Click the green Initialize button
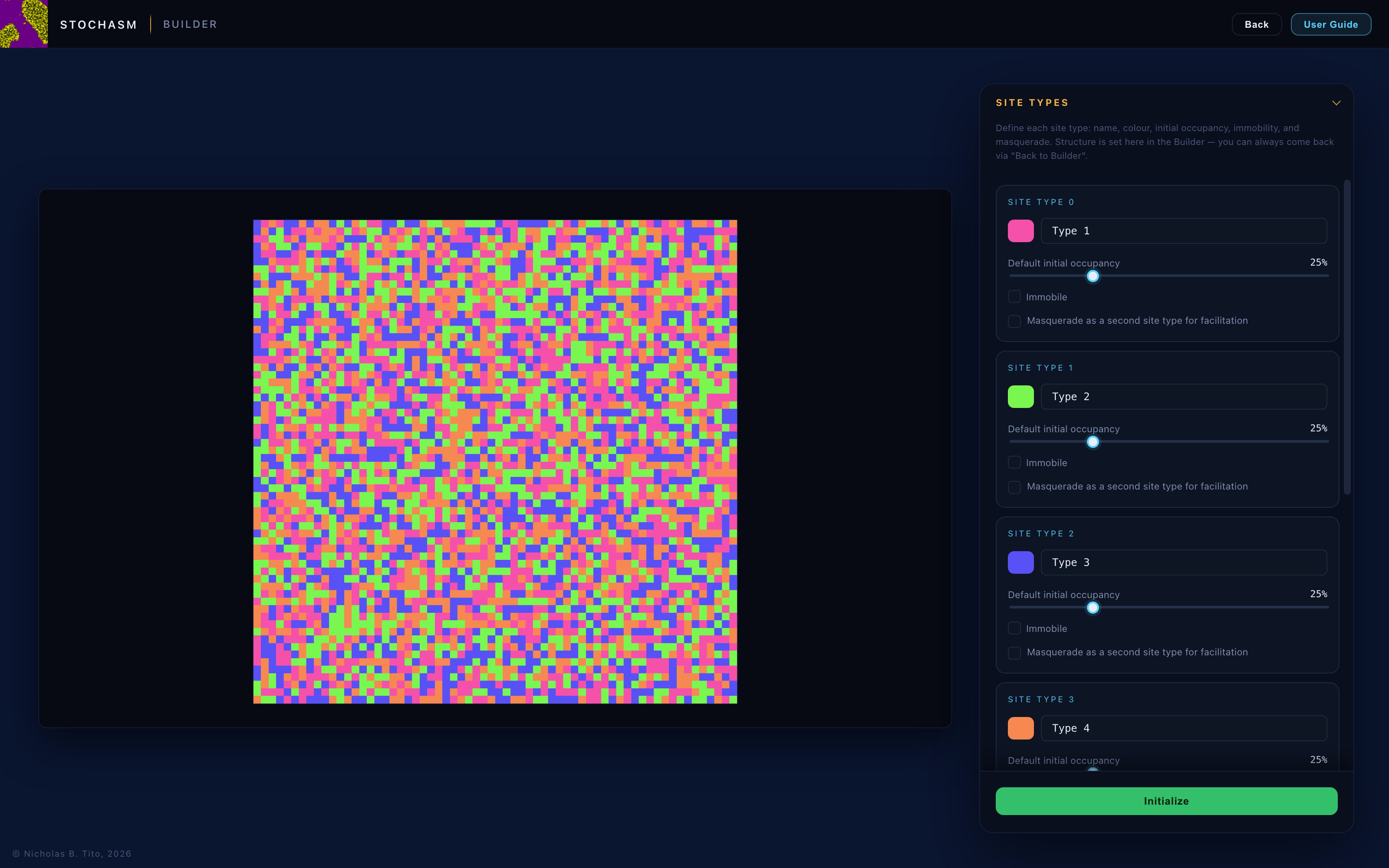Image resolution: width=1389 pixels, height=868 pixels. 1166,801
